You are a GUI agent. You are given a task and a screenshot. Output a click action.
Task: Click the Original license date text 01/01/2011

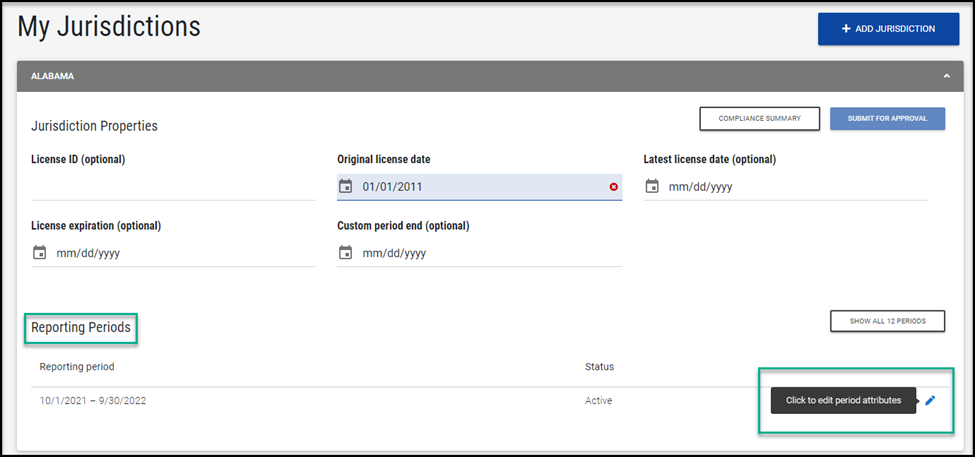pyautogui.click(x=394, y=187)
